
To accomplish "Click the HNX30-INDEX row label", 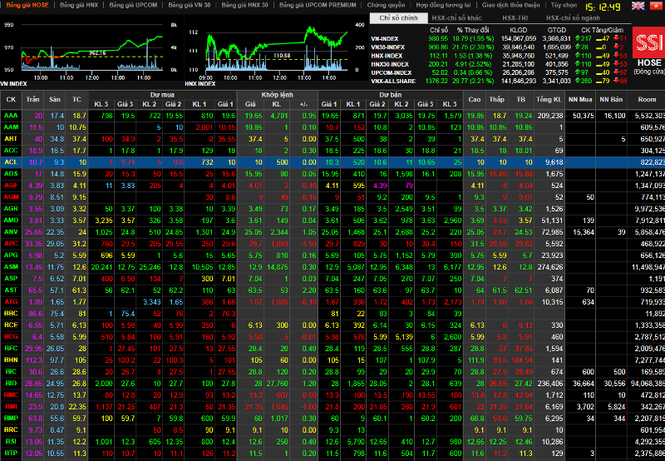I will click(390, 64).
